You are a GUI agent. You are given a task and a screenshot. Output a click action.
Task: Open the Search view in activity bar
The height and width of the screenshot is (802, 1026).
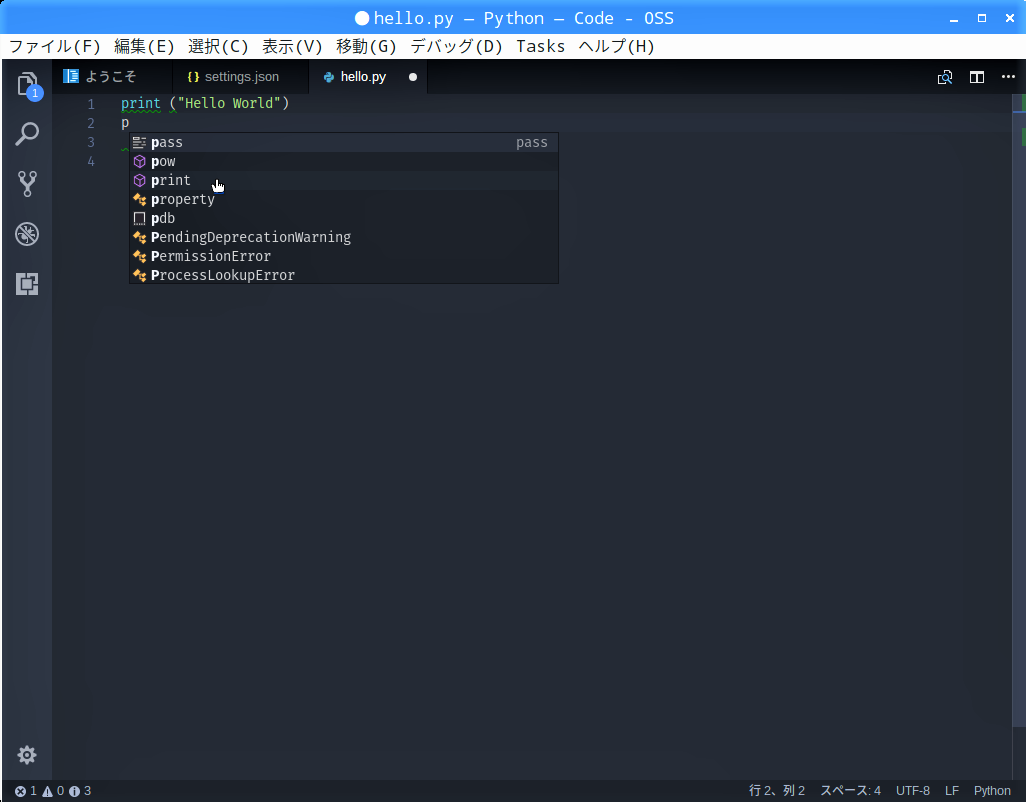(x=27, y=134)
